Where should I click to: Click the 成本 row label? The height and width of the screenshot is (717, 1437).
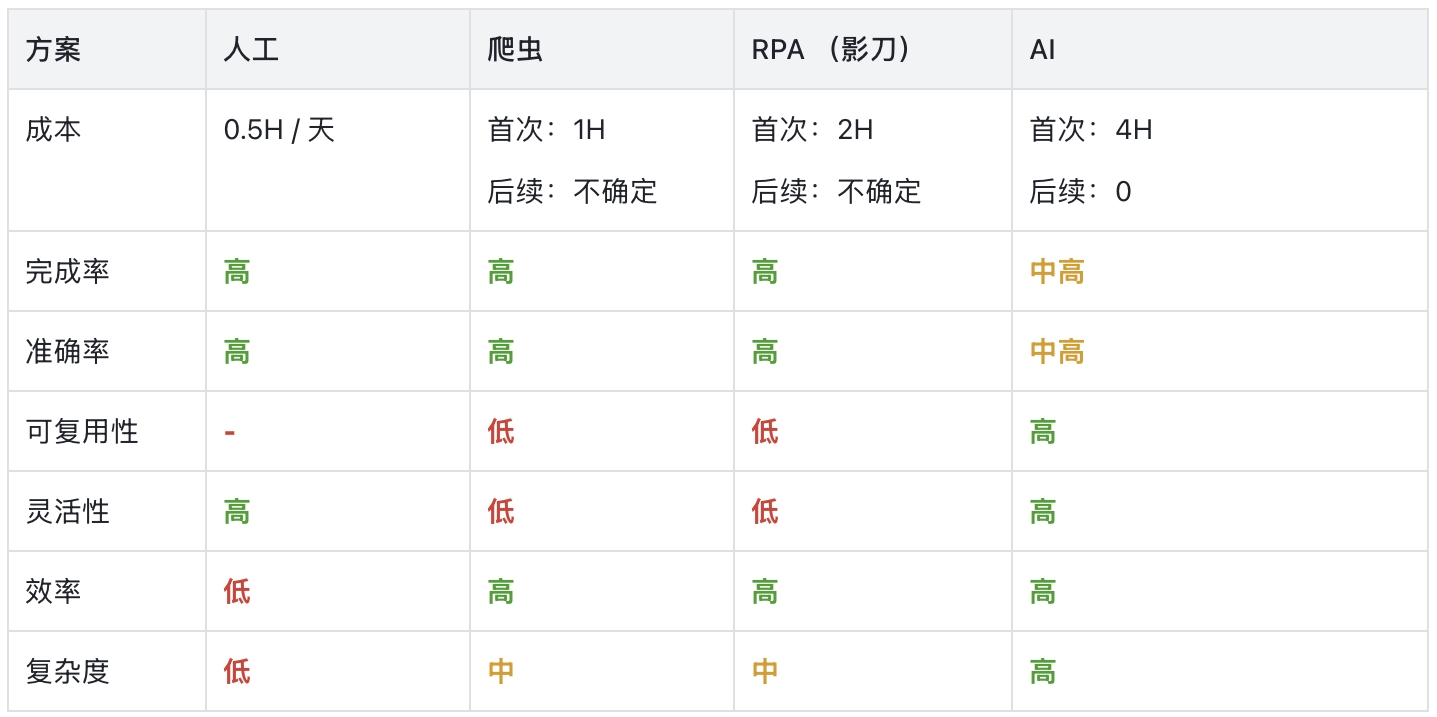point(53,130)
